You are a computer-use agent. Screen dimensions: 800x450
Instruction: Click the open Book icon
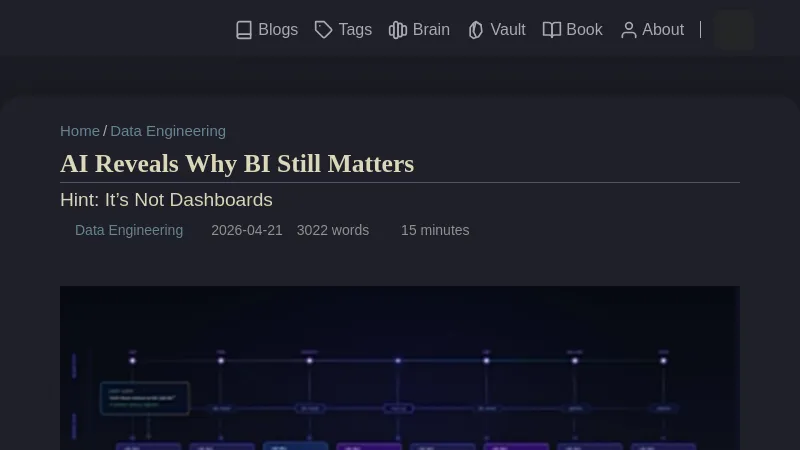[x=552, y=30]
